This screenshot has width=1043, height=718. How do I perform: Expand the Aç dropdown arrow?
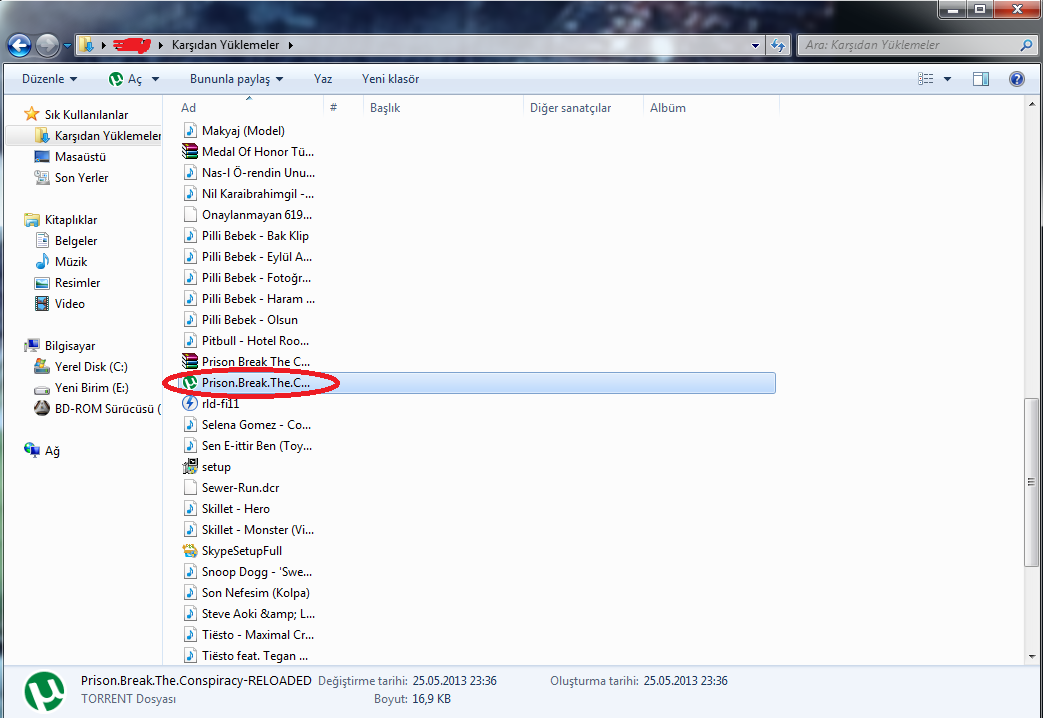(x=156, y=79)
